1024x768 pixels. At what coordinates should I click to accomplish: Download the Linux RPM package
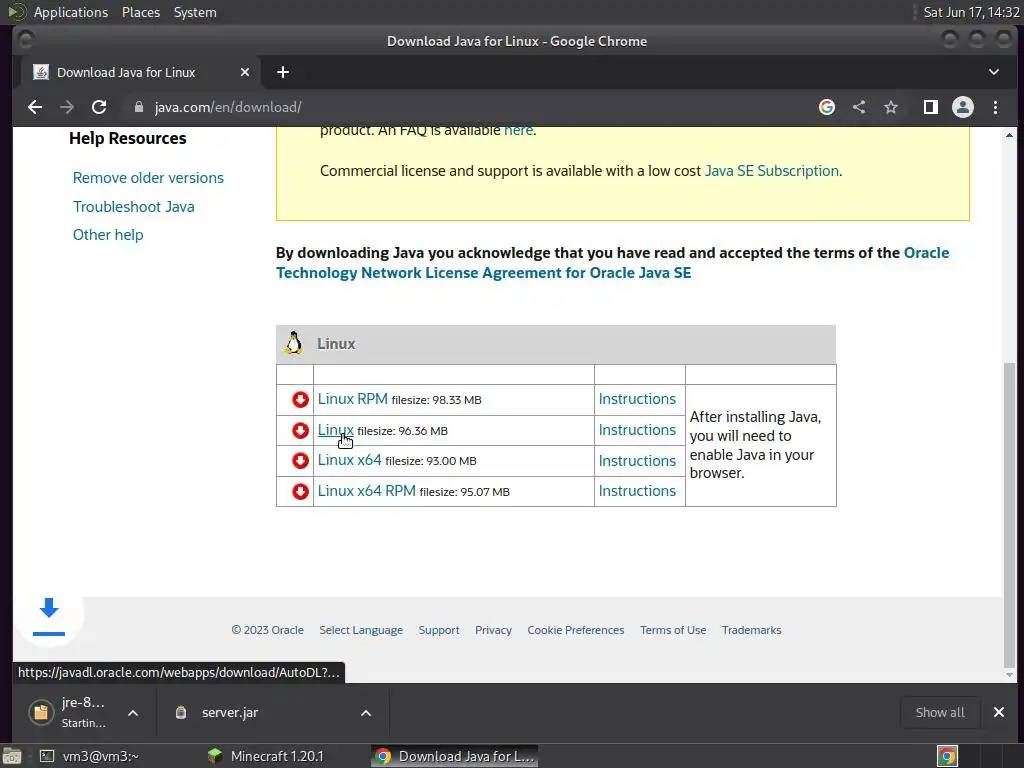(x=353, y=398)
